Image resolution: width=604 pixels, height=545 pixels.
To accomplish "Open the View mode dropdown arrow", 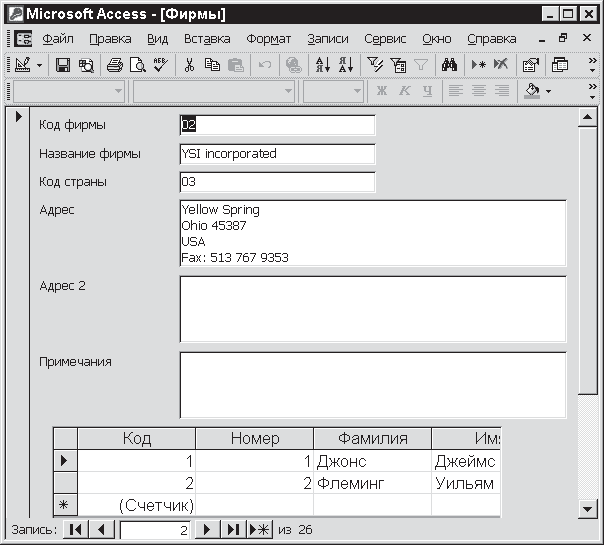I will tap(40, 65).
